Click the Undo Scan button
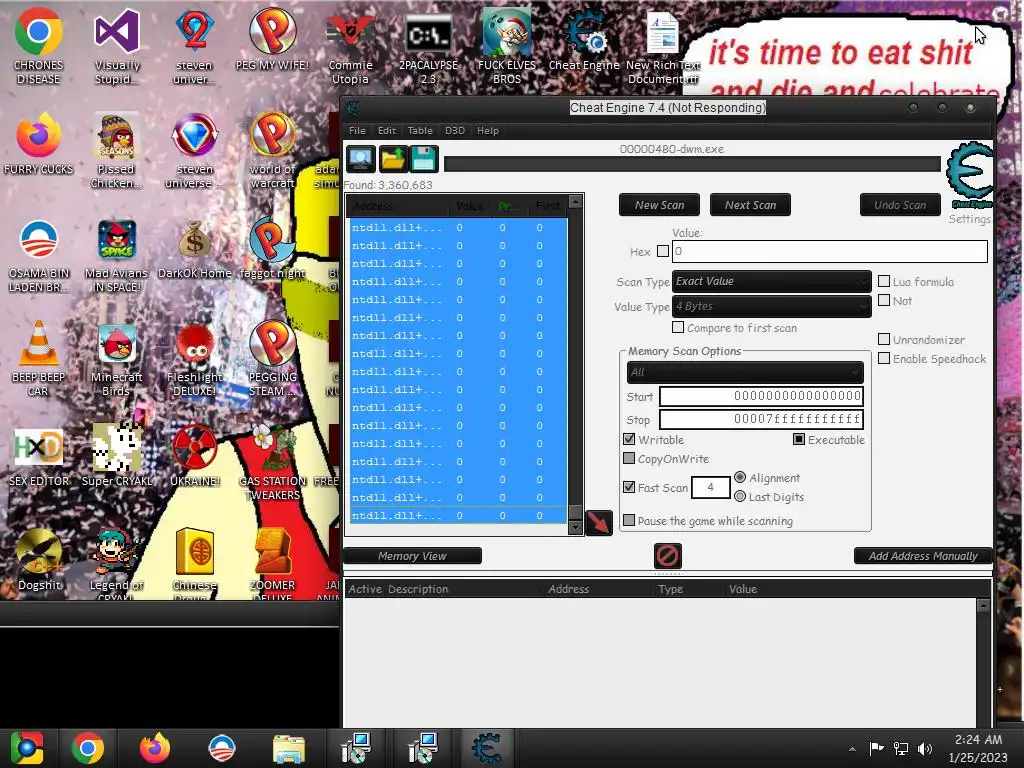The width and height of the screenshot is (1024, 768). 900,205
